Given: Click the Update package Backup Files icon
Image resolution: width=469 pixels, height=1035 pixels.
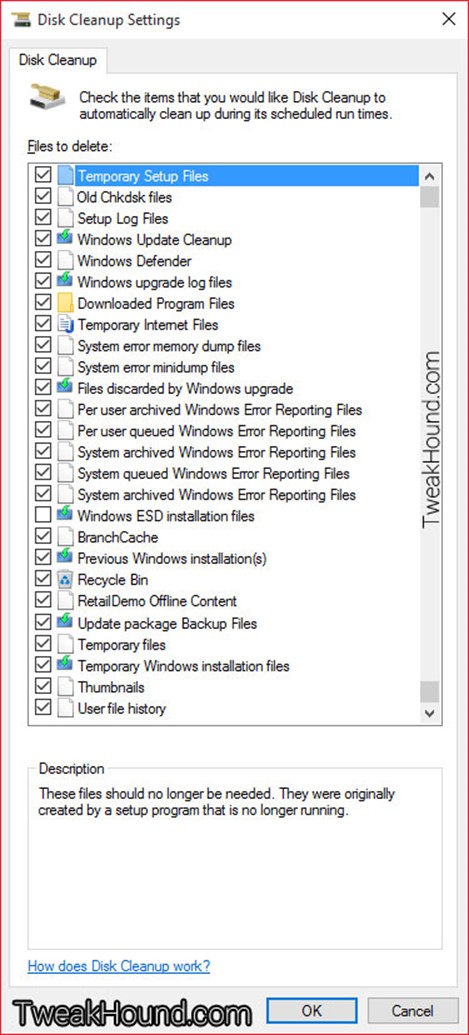Looking at the screenshot, I should click(65, 622).
